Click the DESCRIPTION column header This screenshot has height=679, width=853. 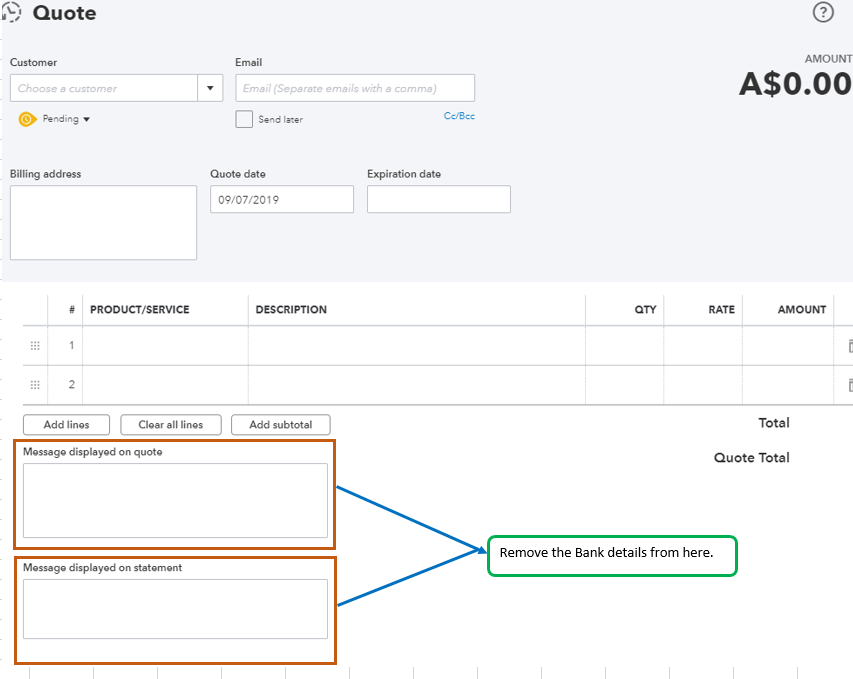291,310
